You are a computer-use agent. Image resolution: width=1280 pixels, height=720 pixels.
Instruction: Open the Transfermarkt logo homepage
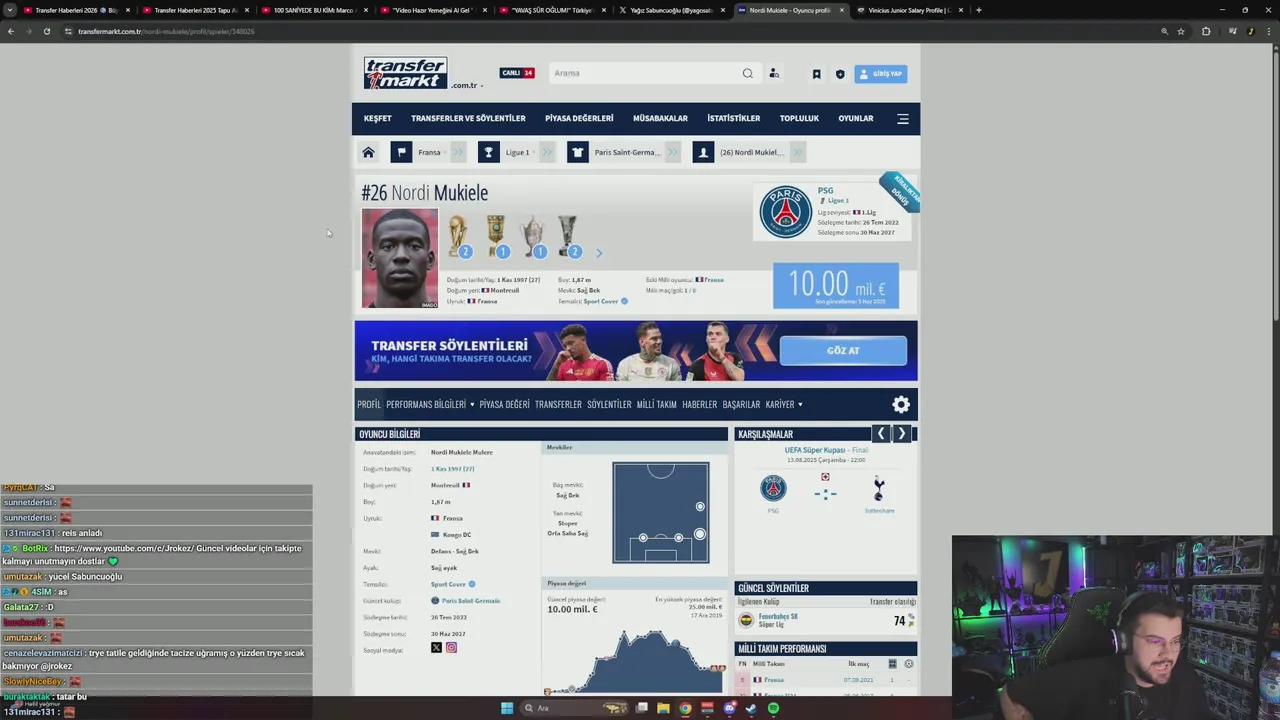pyautogui.click(x=405, y=73)
